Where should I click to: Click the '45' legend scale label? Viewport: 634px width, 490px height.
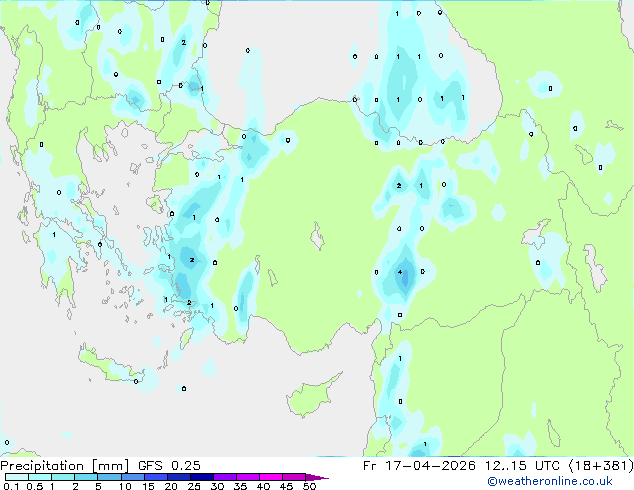click(286, 486)
